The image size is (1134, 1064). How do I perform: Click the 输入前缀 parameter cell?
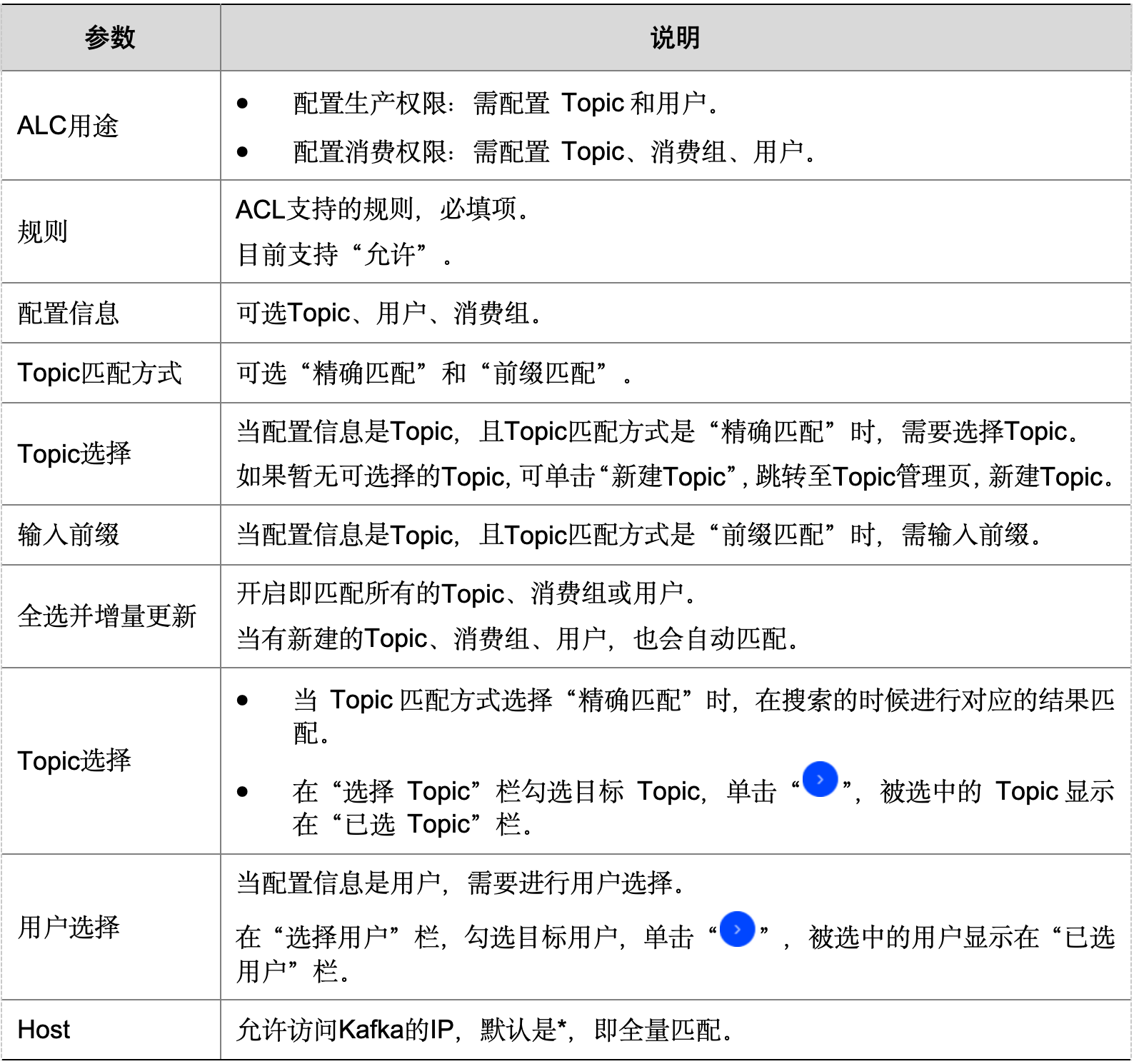coord(111,535)
